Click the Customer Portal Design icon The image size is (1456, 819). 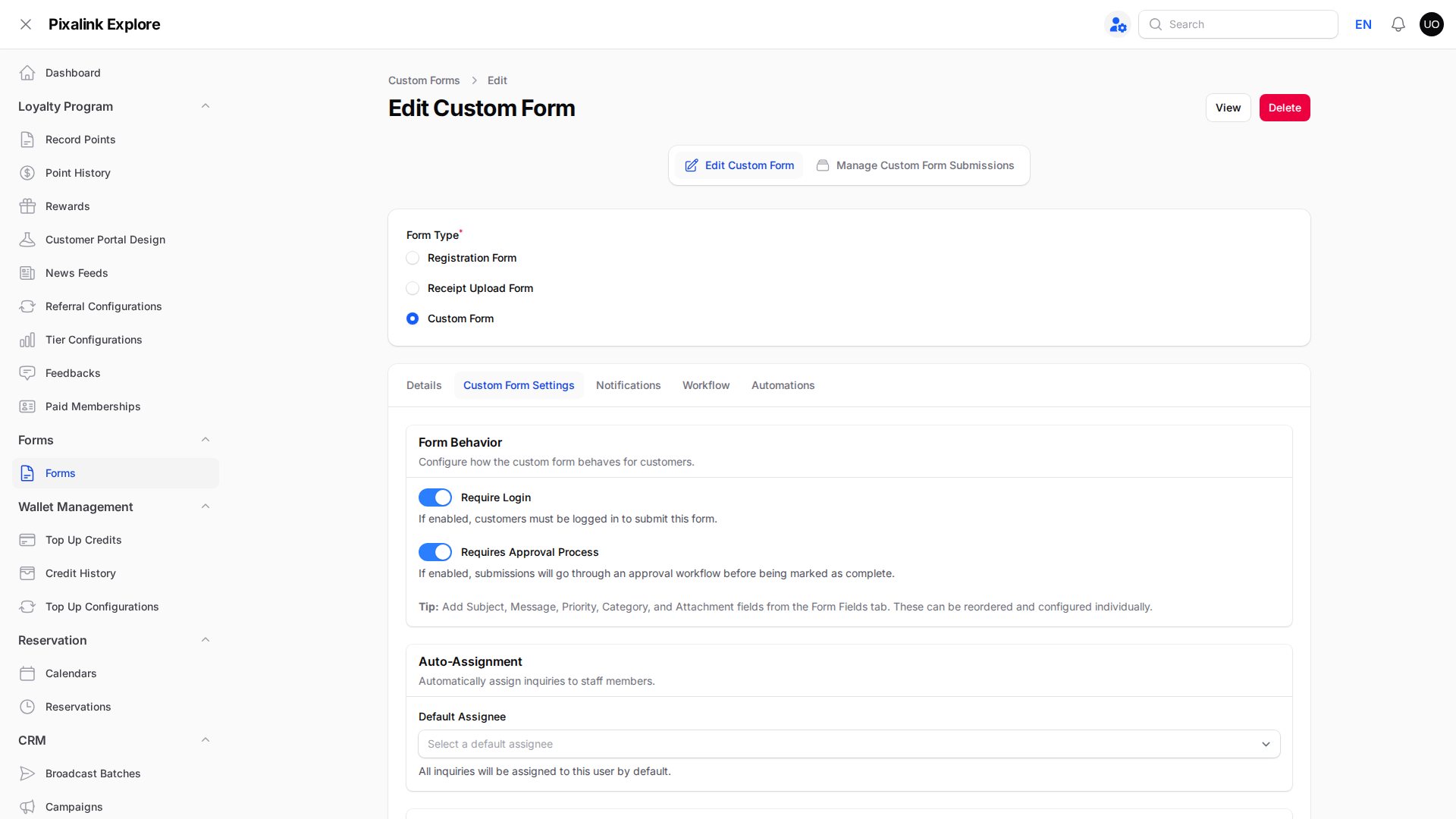coord(27,240)
